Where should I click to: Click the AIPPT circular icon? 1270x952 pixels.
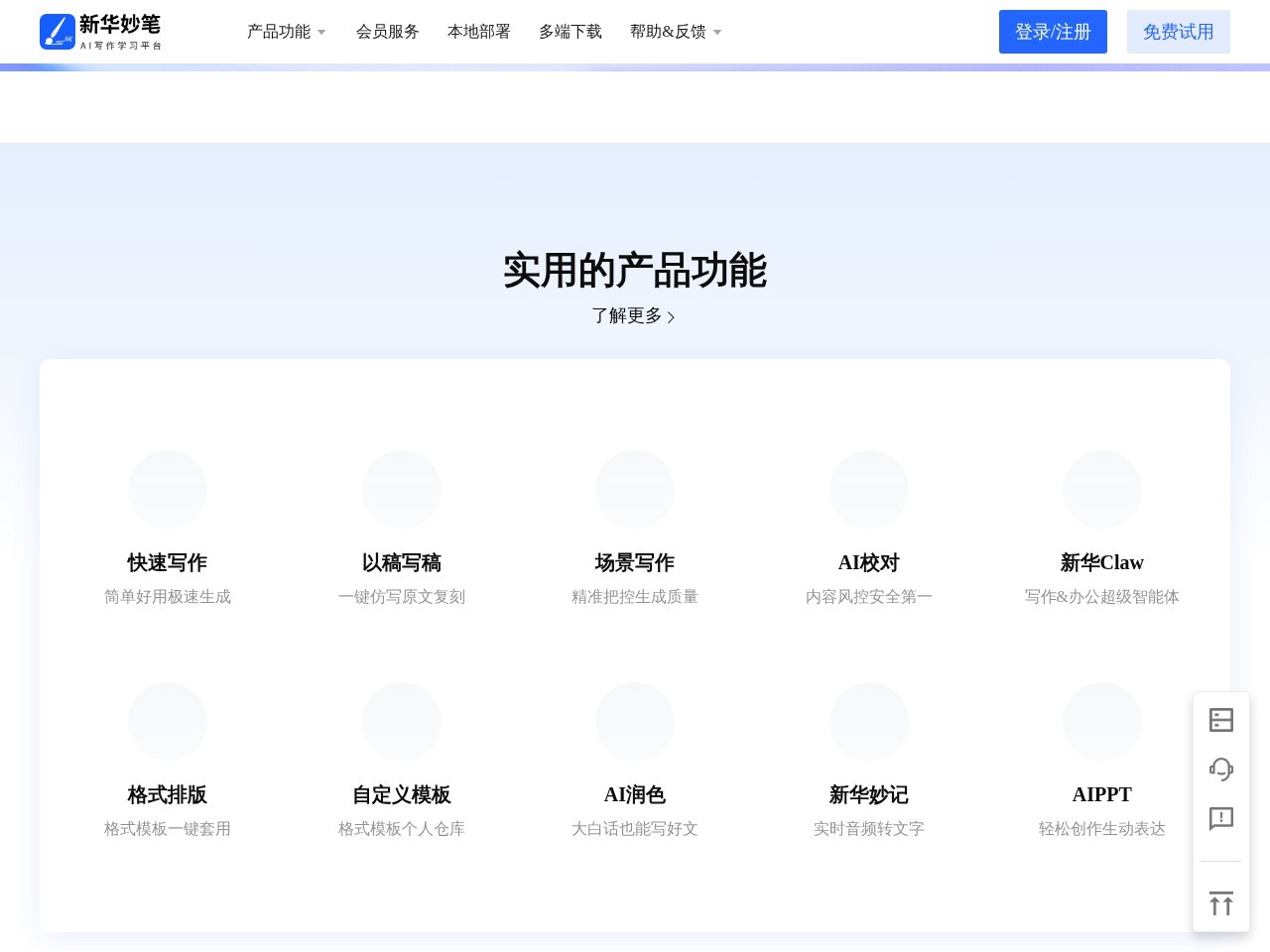coord(1102,722)
